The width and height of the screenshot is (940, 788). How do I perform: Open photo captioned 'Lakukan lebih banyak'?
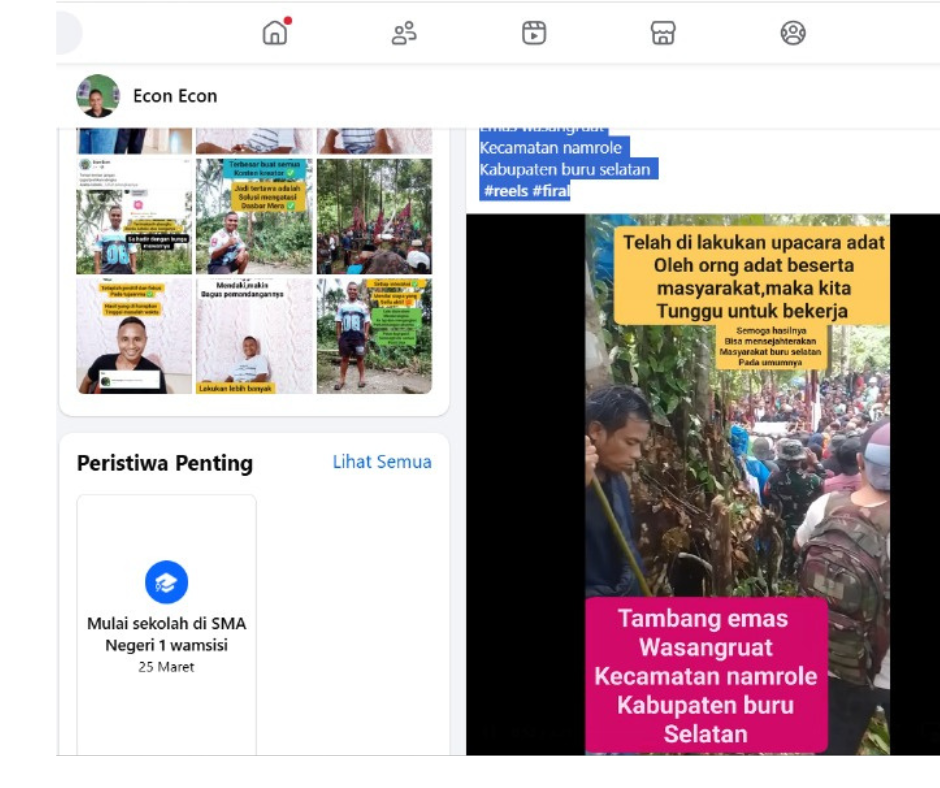coord(254,336)
